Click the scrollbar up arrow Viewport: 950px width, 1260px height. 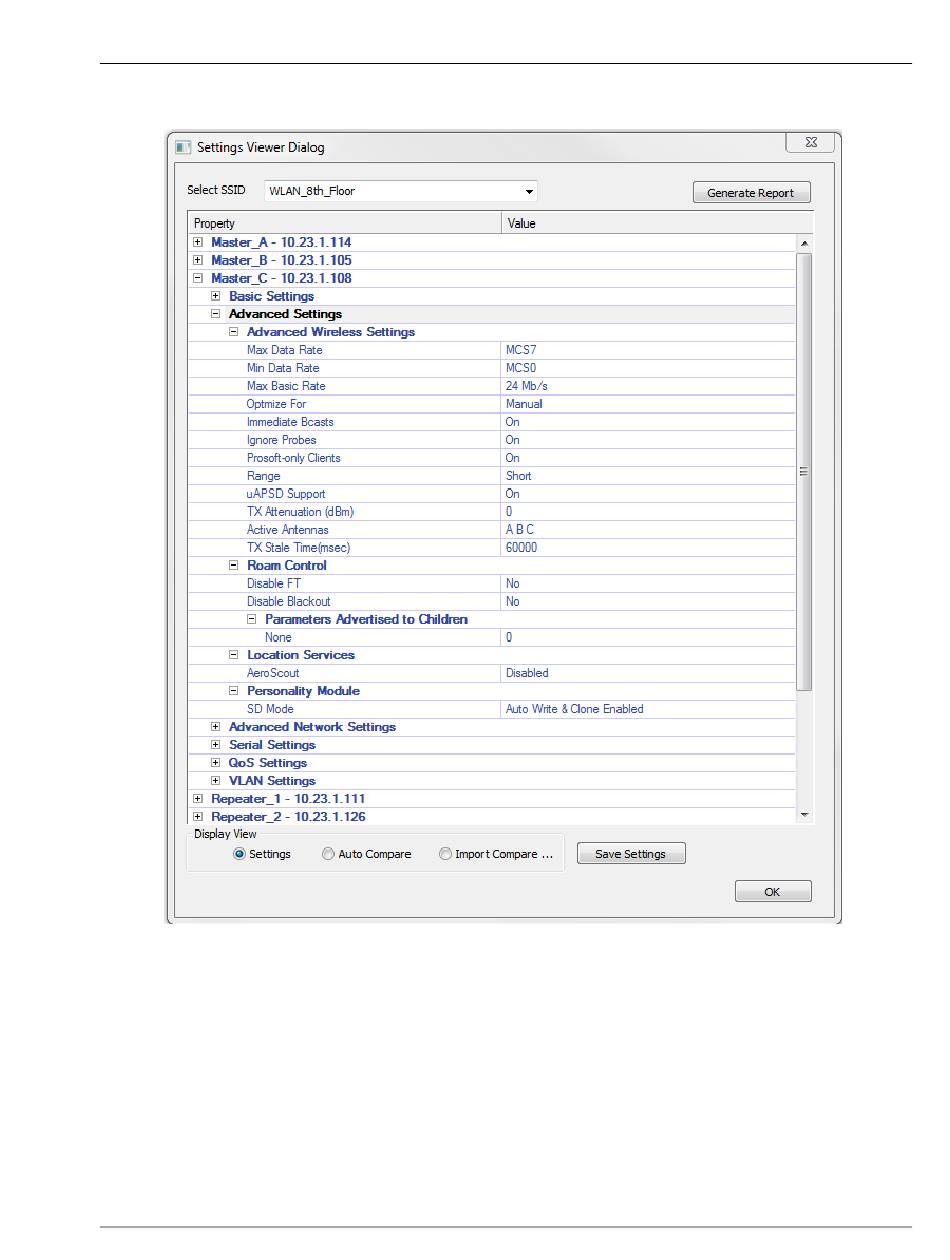pos(805,243)
